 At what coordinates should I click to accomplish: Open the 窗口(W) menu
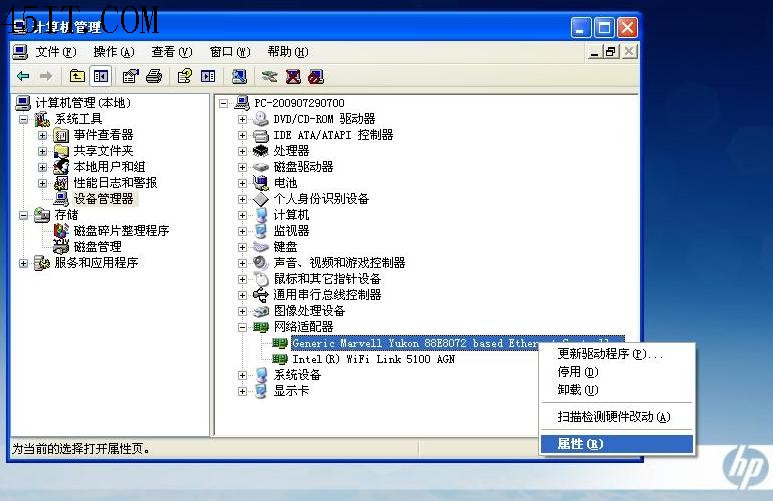[x=230, y=52]
